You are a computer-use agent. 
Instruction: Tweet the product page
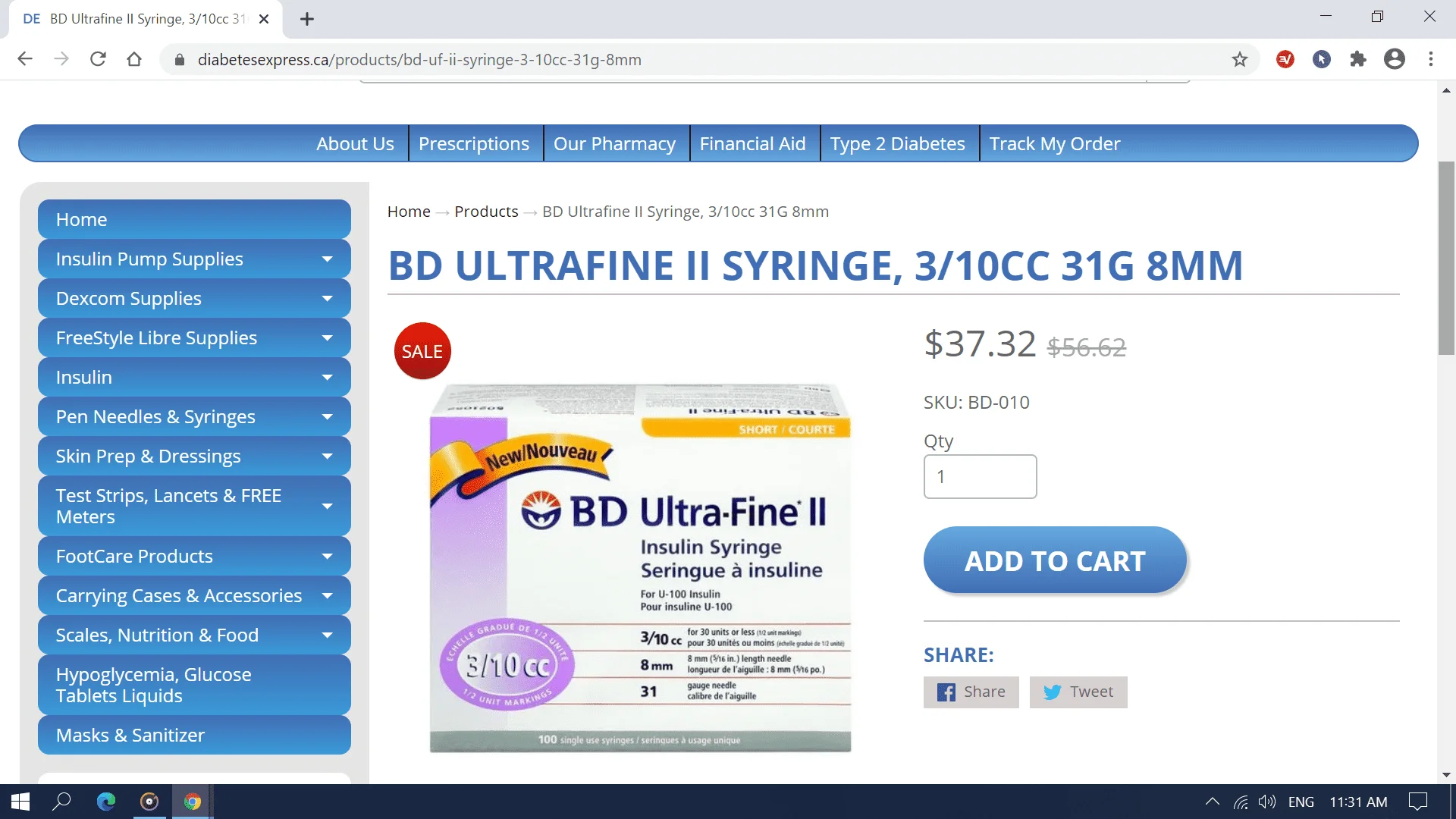1078,692
